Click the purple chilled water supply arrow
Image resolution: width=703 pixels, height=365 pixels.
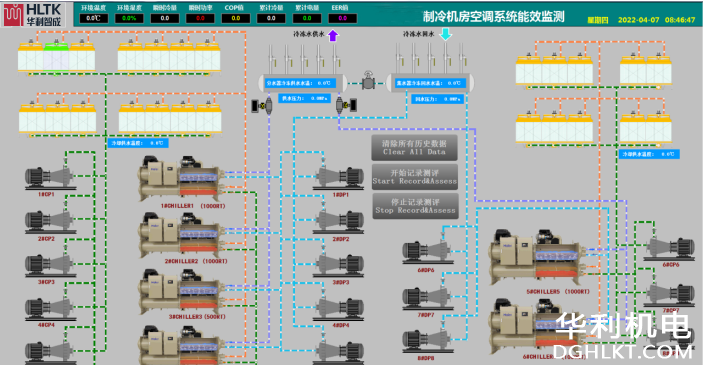(x=333, y=35)
